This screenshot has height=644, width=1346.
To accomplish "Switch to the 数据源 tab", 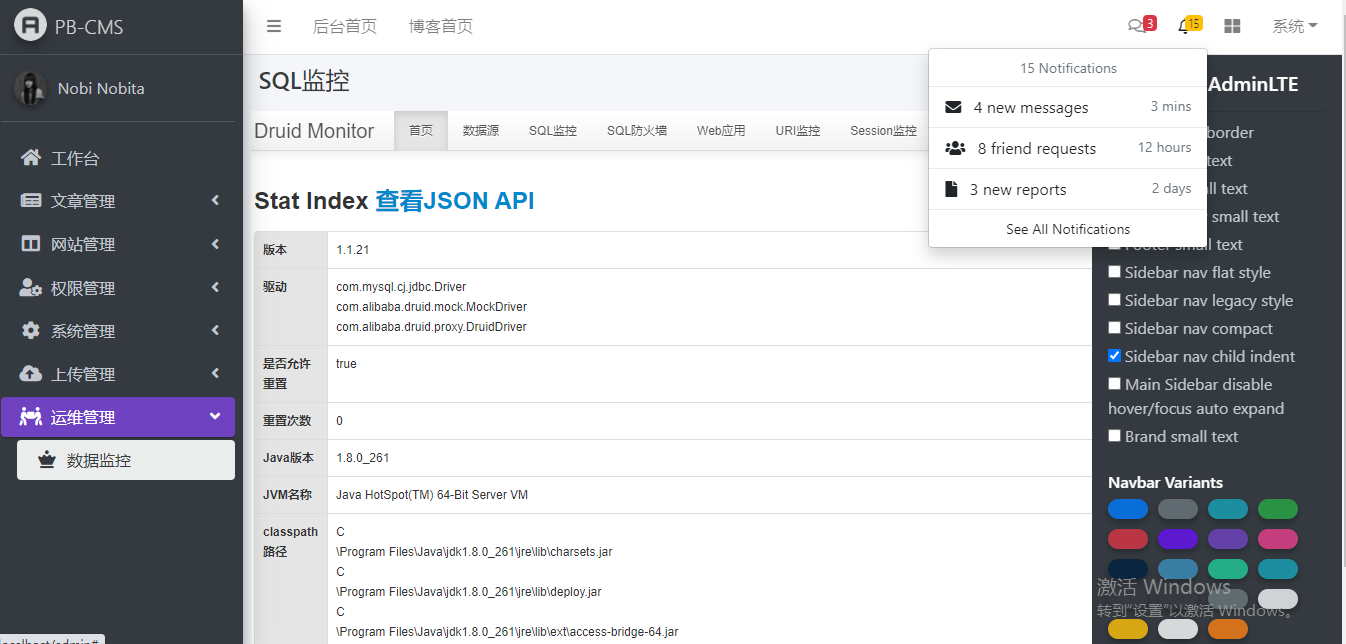I will pyautogui.click(x=481, y=131).
